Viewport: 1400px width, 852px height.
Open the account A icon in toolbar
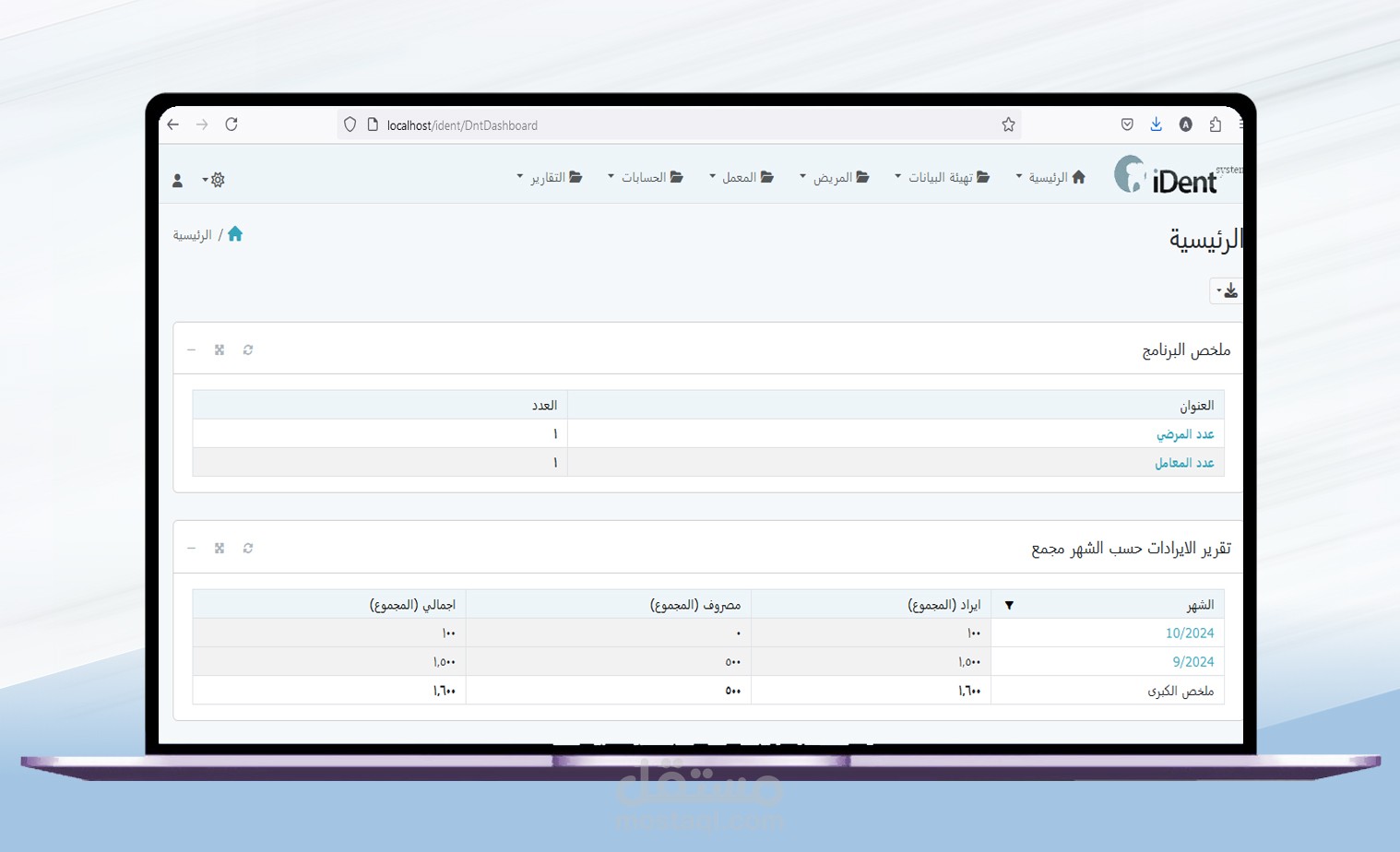[x=1185, y=124]
